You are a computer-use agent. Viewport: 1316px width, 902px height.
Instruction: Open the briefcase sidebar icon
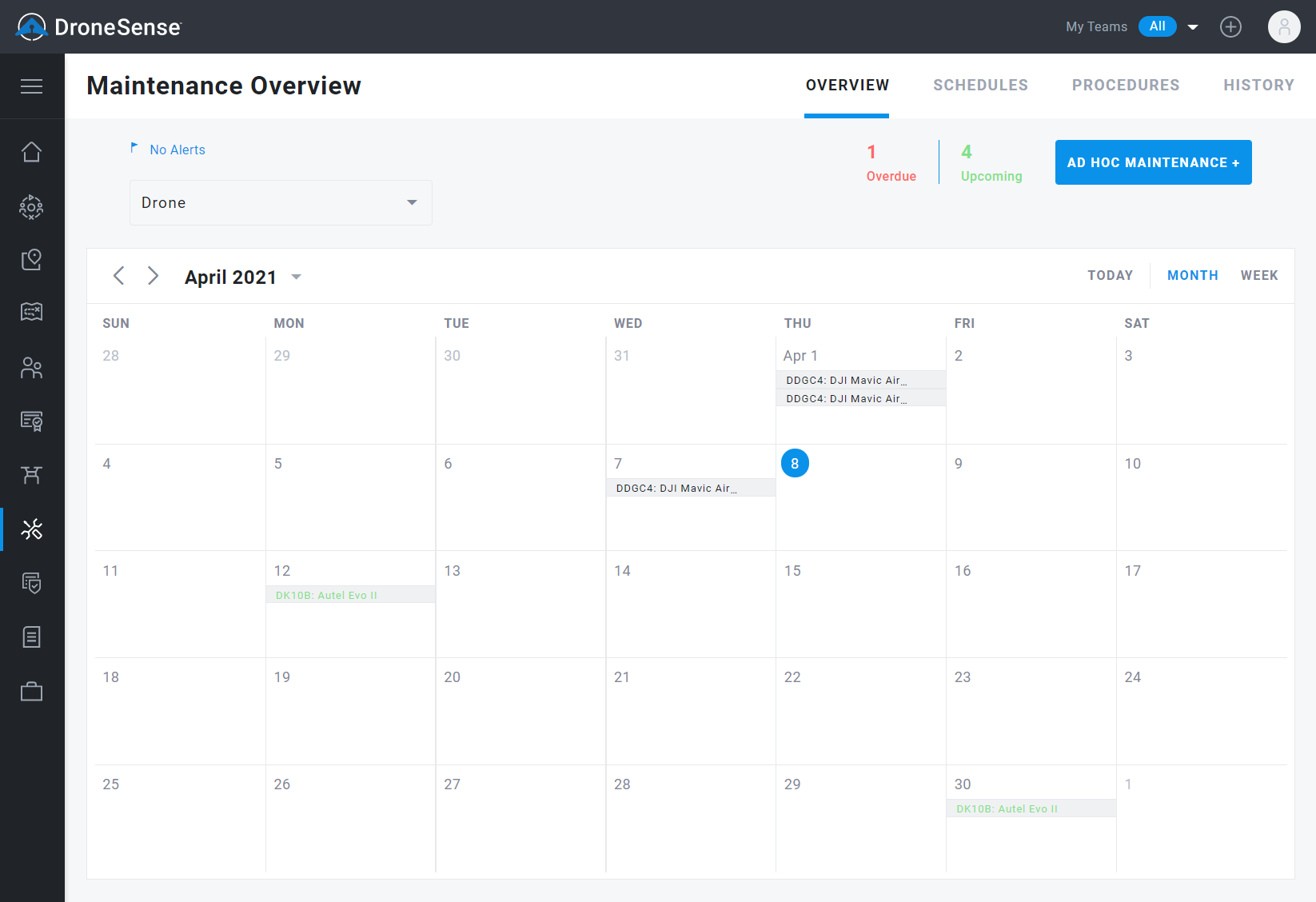(31, 691)
